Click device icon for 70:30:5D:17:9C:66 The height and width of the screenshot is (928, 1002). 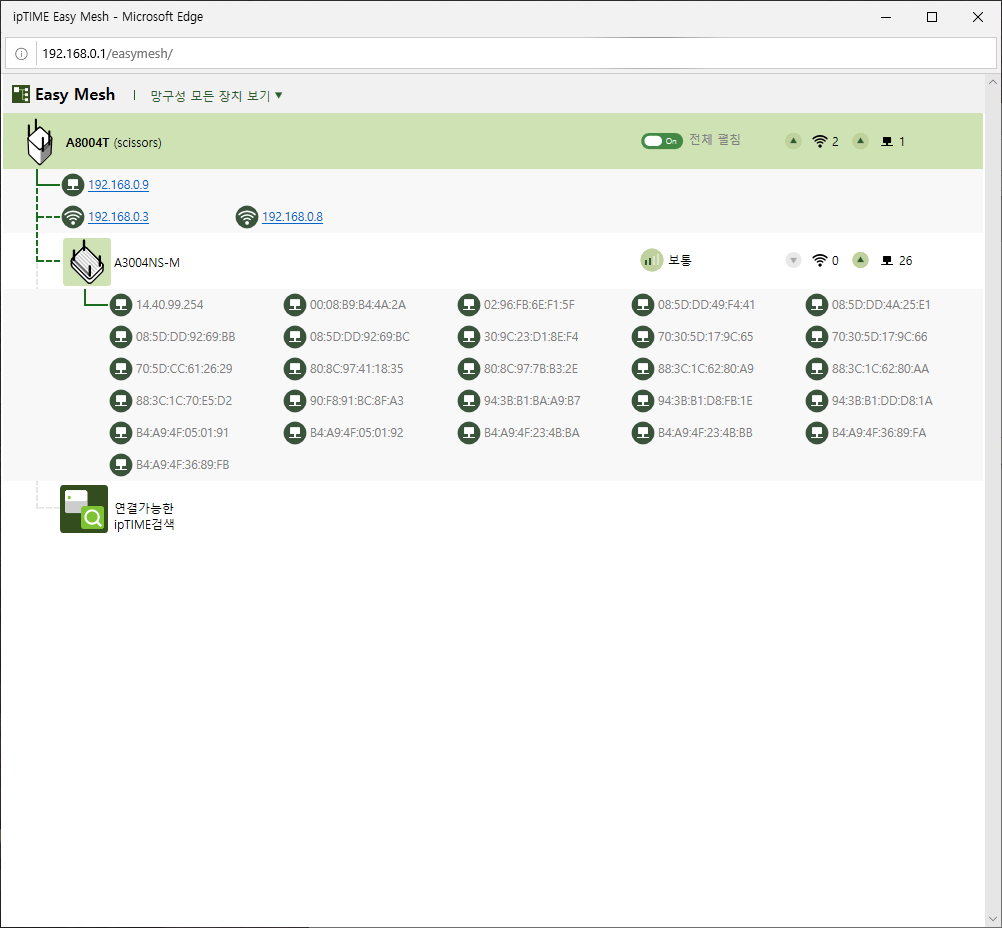point(817,337)
